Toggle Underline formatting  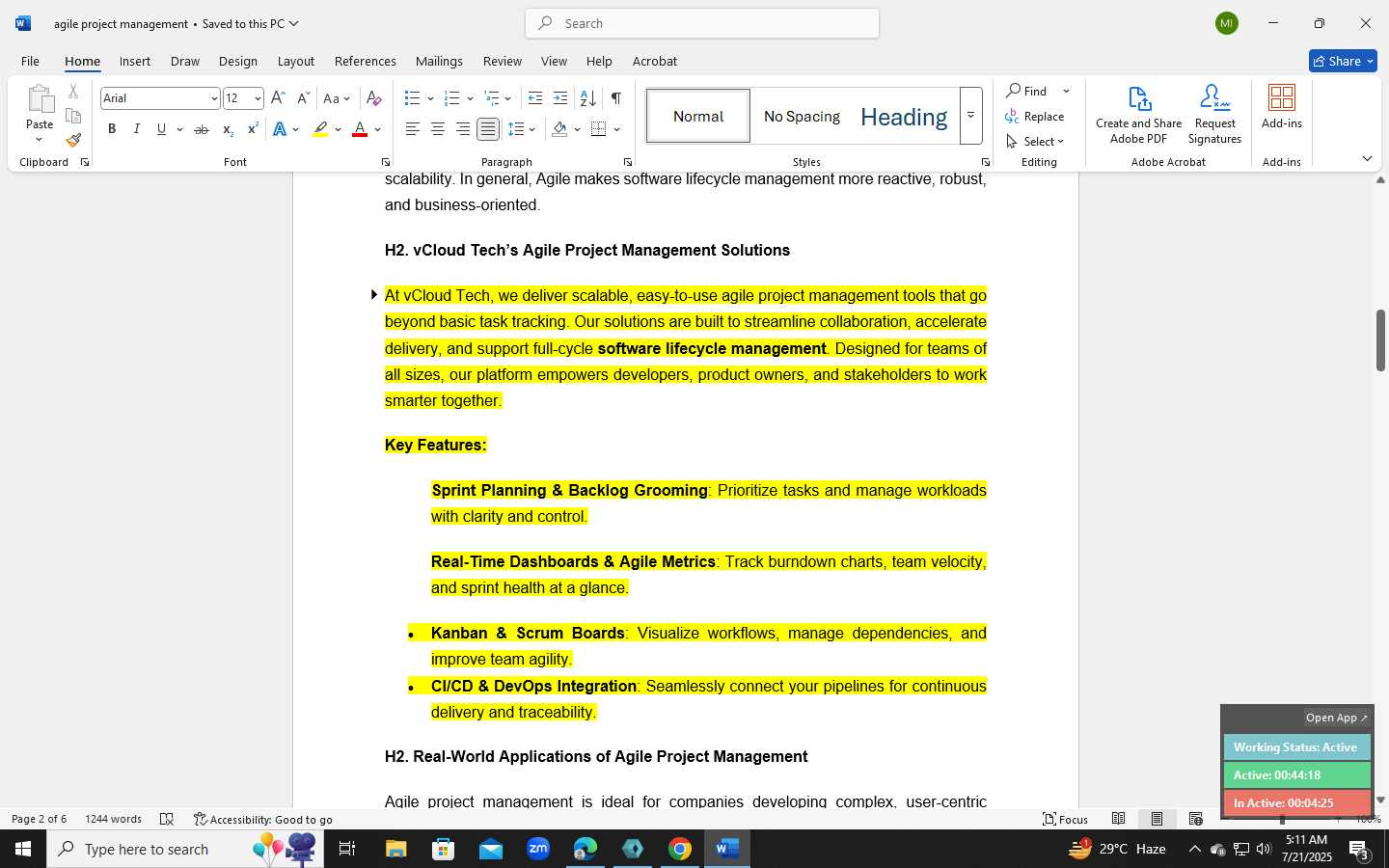click(x=161, y=129)
